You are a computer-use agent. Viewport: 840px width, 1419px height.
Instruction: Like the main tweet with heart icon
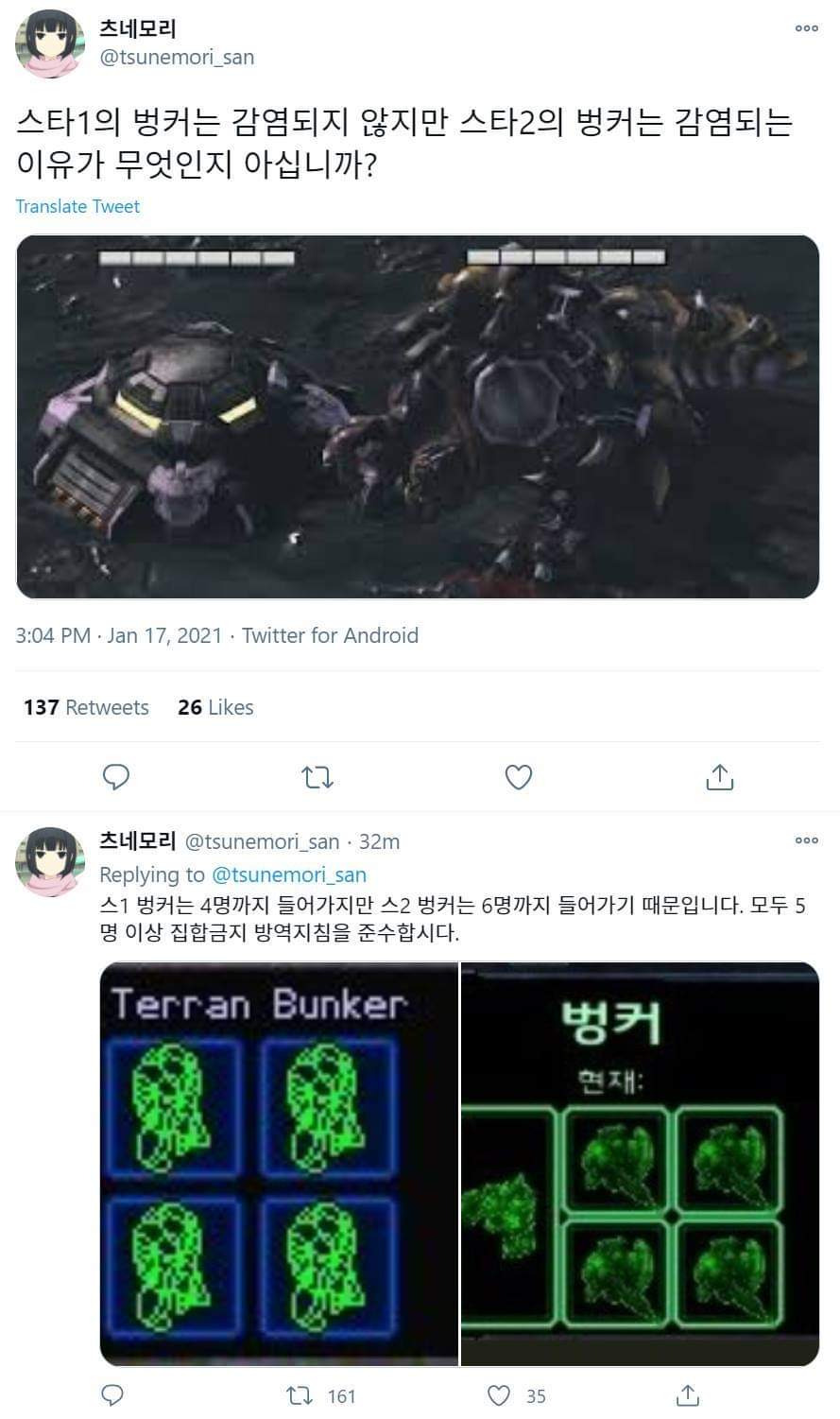coord(519,777)
